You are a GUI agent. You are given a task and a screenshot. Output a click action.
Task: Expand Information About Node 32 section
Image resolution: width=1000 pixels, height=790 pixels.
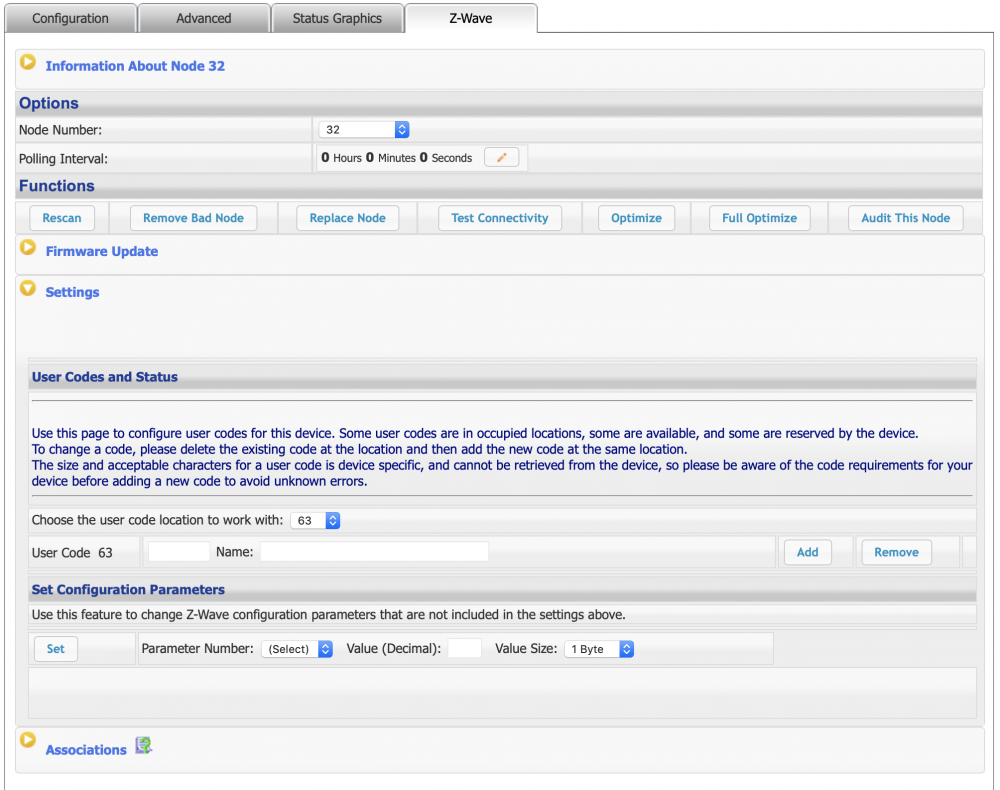29,64
